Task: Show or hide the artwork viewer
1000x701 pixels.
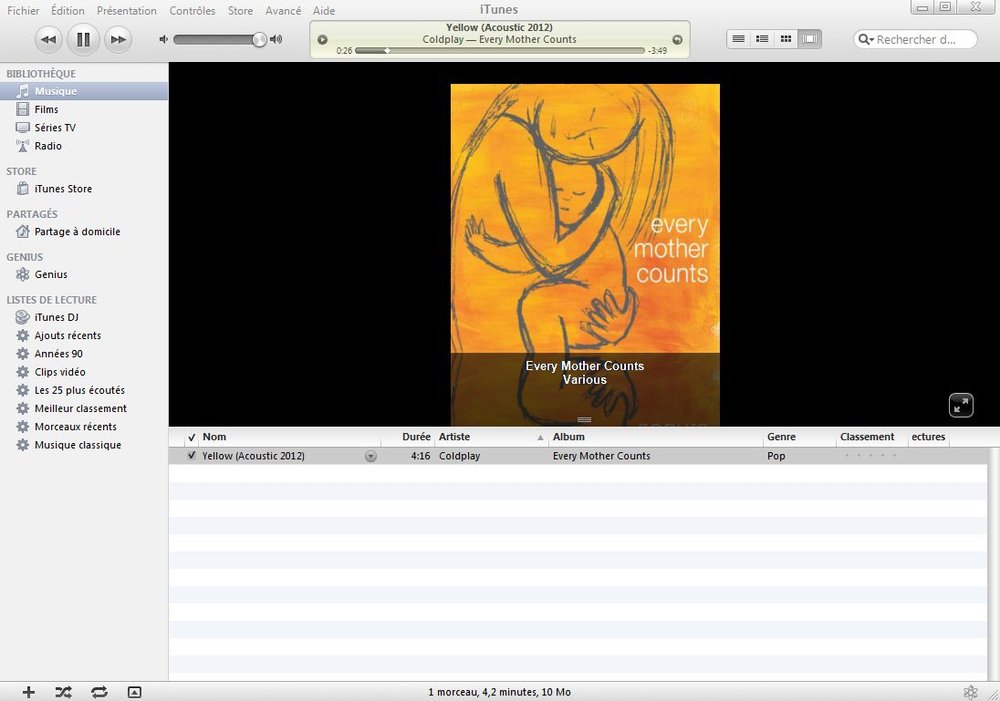Action: pos(134,692)
